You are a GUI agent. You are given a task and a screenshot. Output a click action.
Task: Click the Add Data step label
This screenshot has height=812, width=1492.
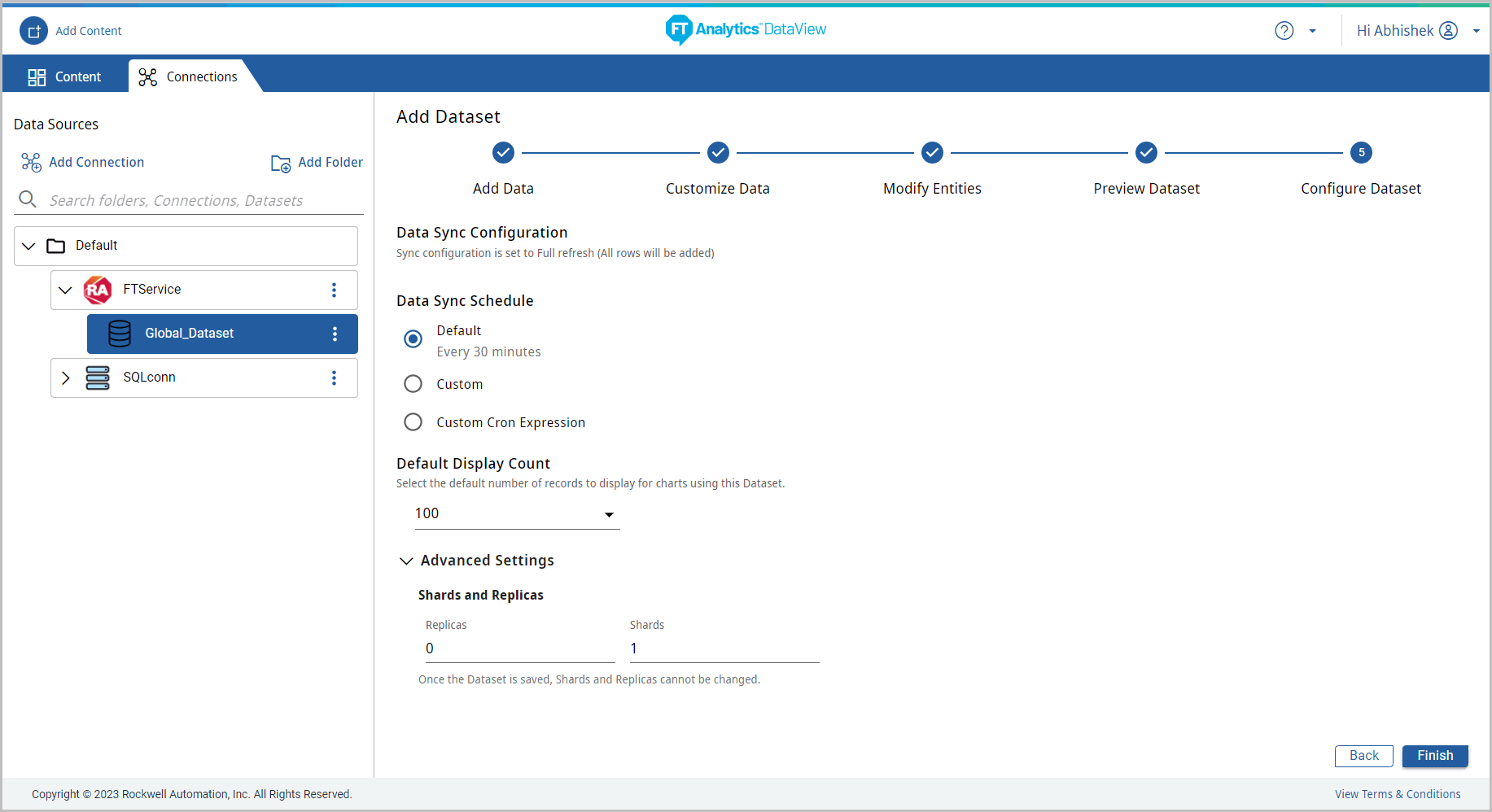(503, 189)
